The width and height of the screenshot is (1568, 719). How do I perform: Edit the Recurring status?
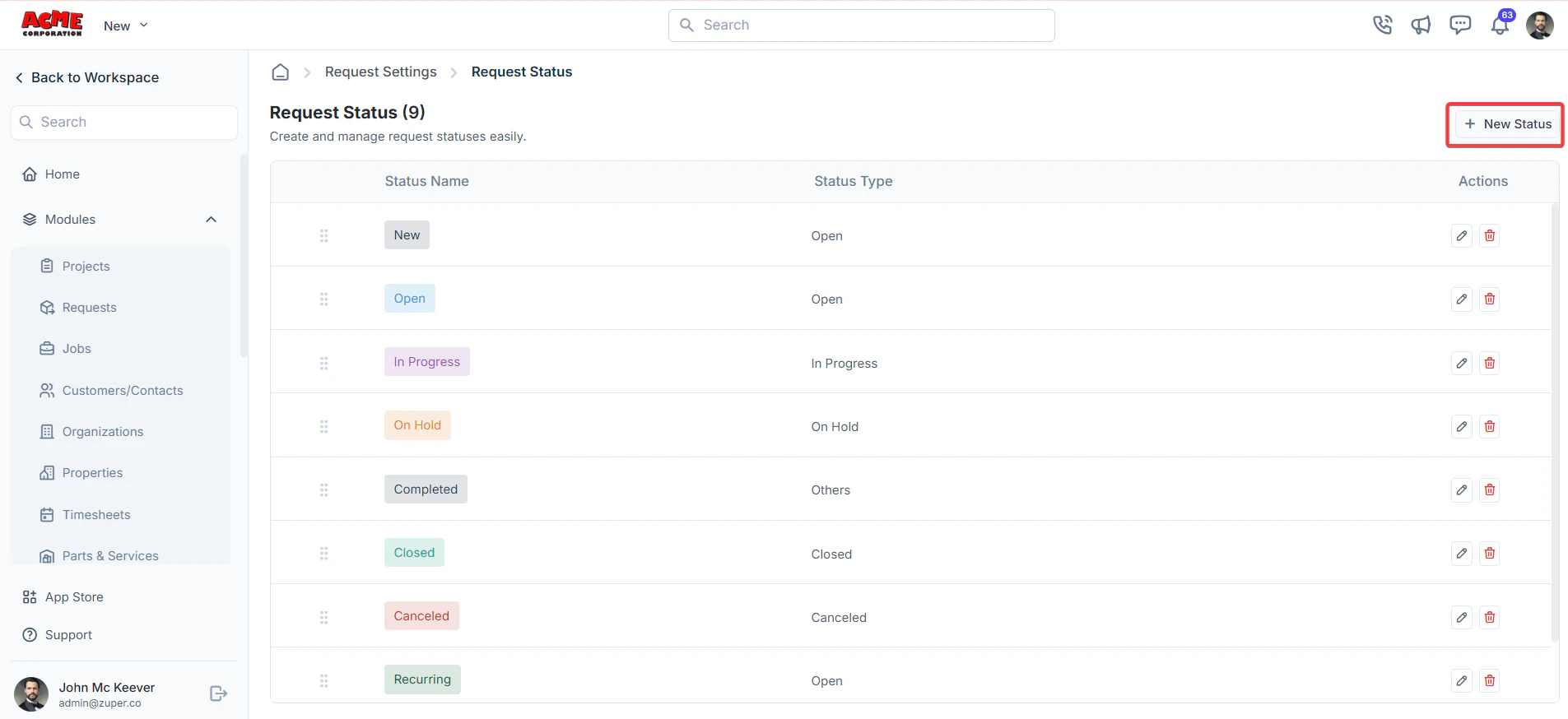1462,680
